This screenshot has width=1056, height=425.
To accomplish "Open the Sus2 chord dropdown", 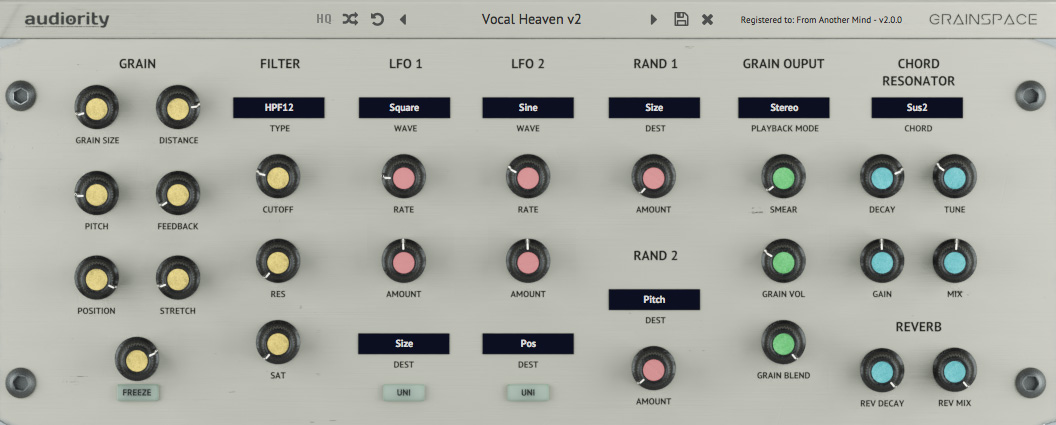I will click(x=917, y=108).
